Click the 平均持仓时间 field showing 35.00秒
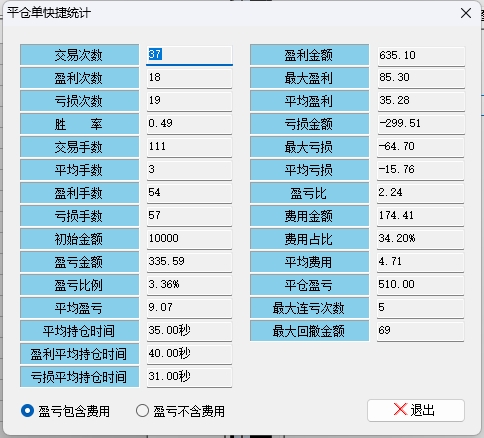484x438 pixels. pos(189,331)
